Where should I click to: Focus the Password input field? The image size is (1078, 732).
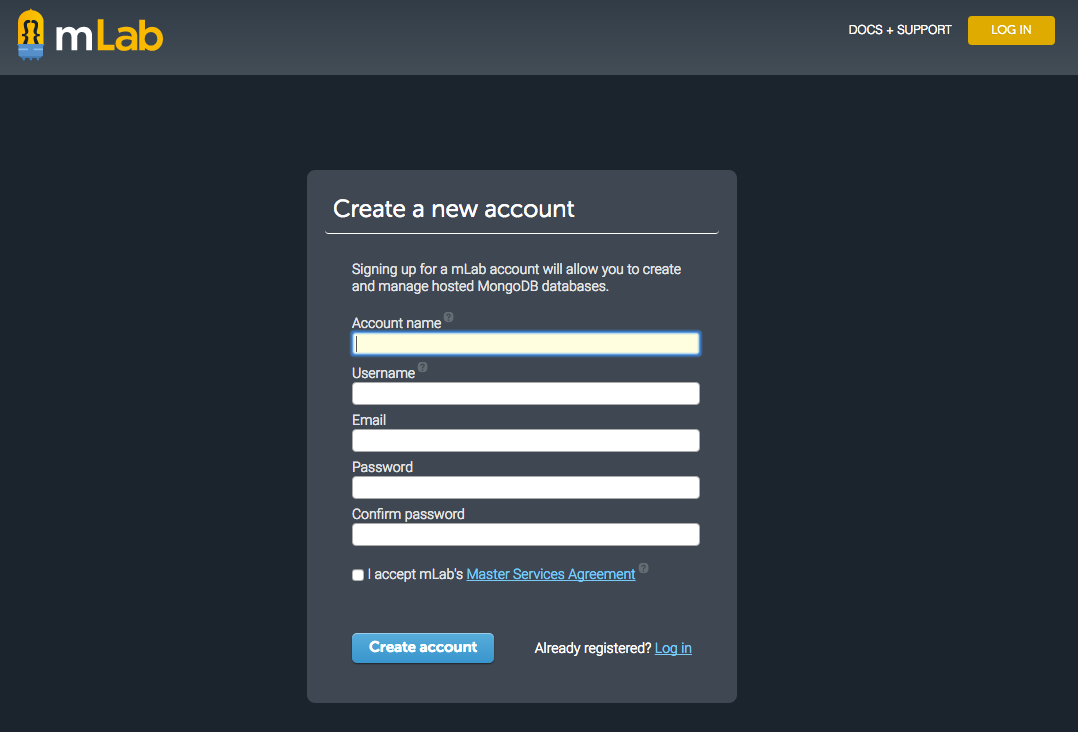[526, 487]
